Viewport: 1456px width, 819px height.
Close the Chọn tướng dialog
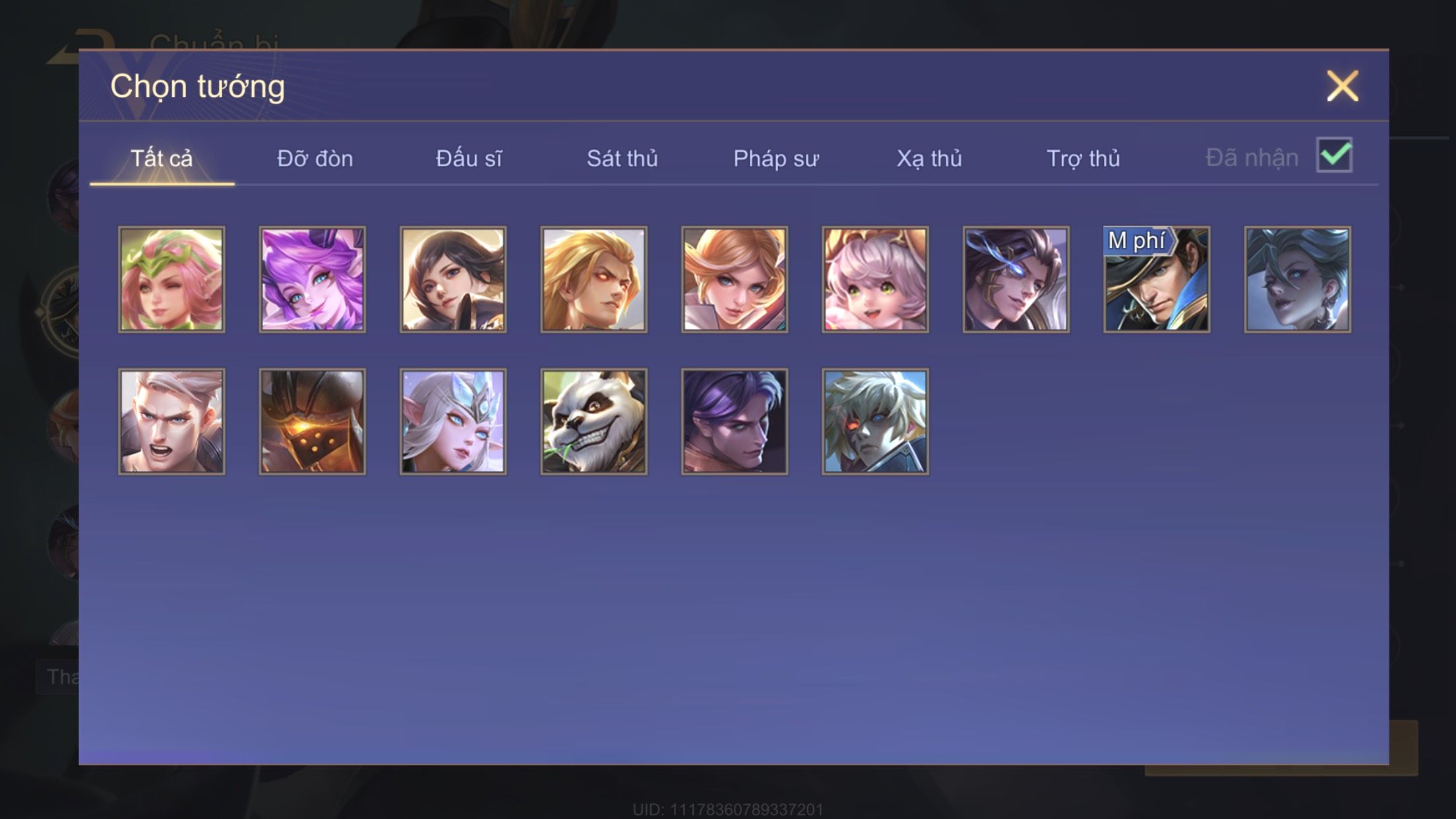1343,86
